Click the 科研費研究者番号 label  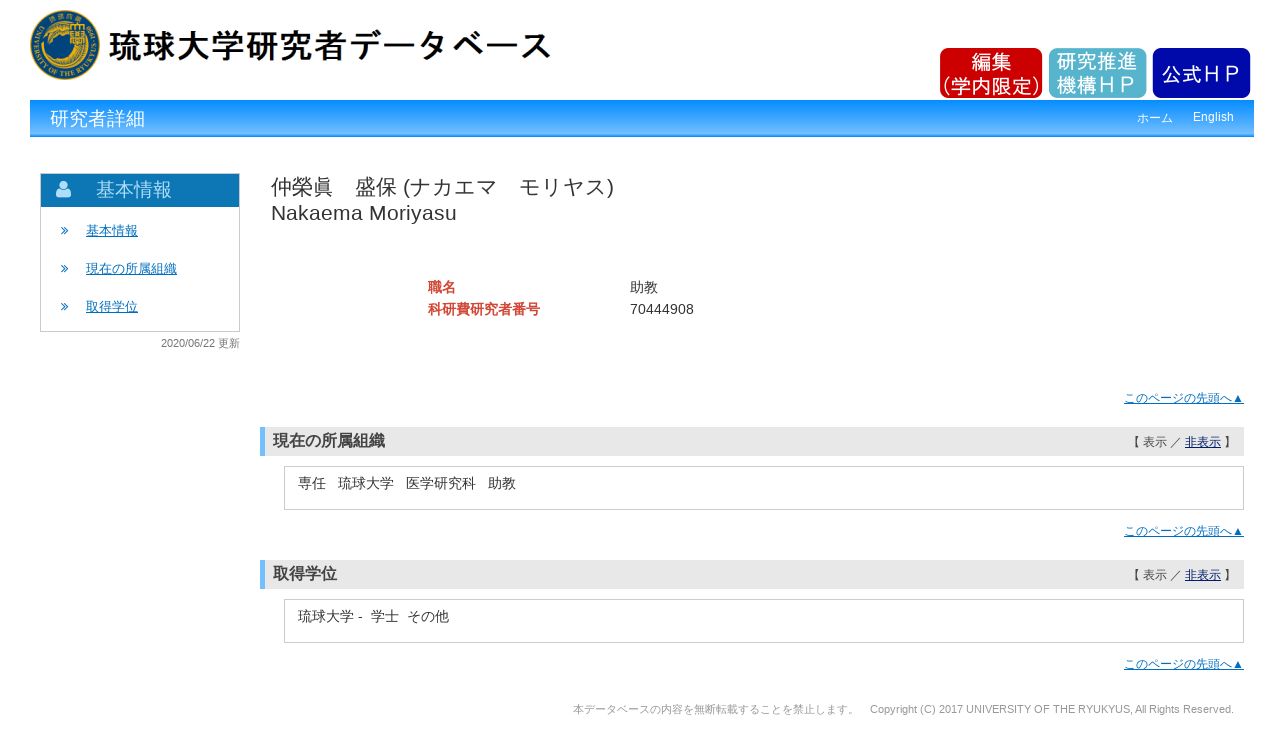coord(484,309)
